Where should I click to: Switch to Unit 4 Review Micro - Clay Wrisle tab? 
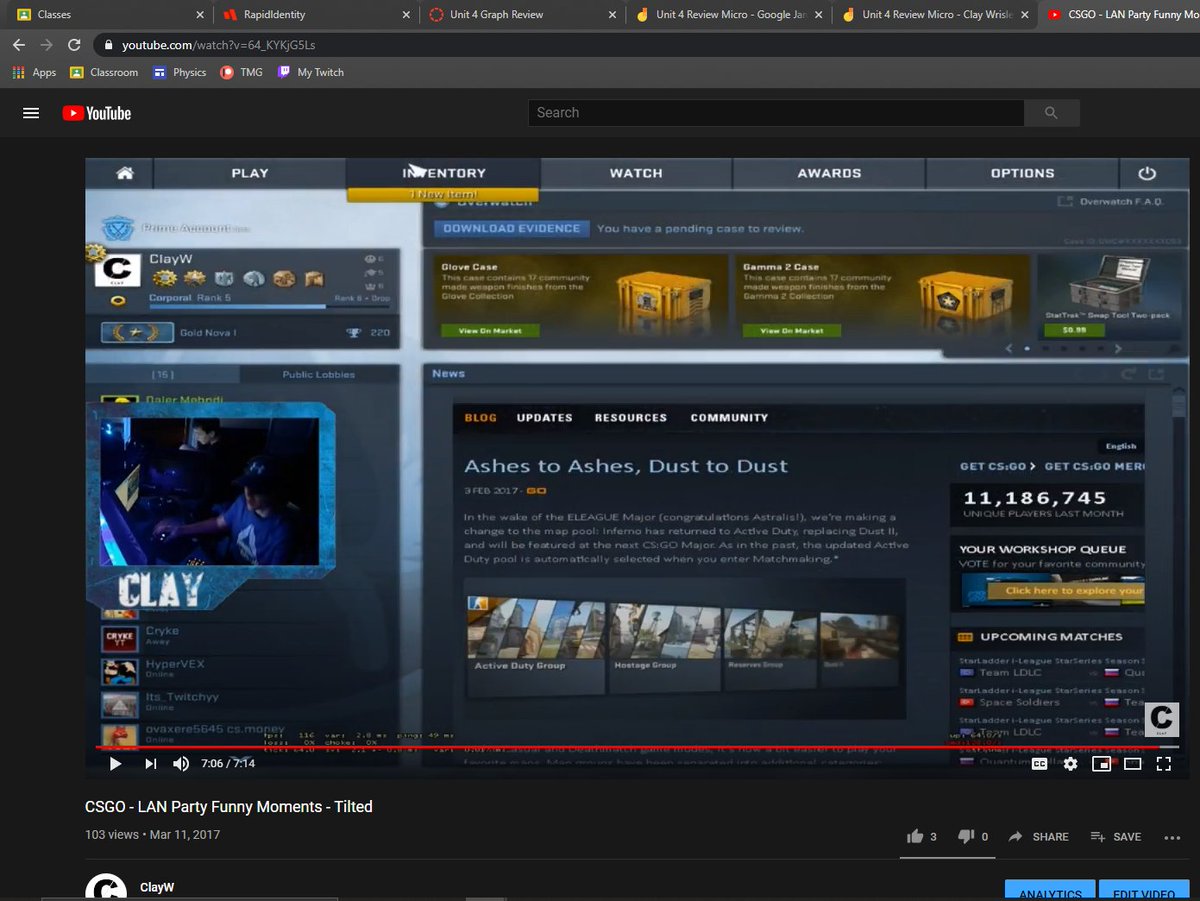point(935,15)
